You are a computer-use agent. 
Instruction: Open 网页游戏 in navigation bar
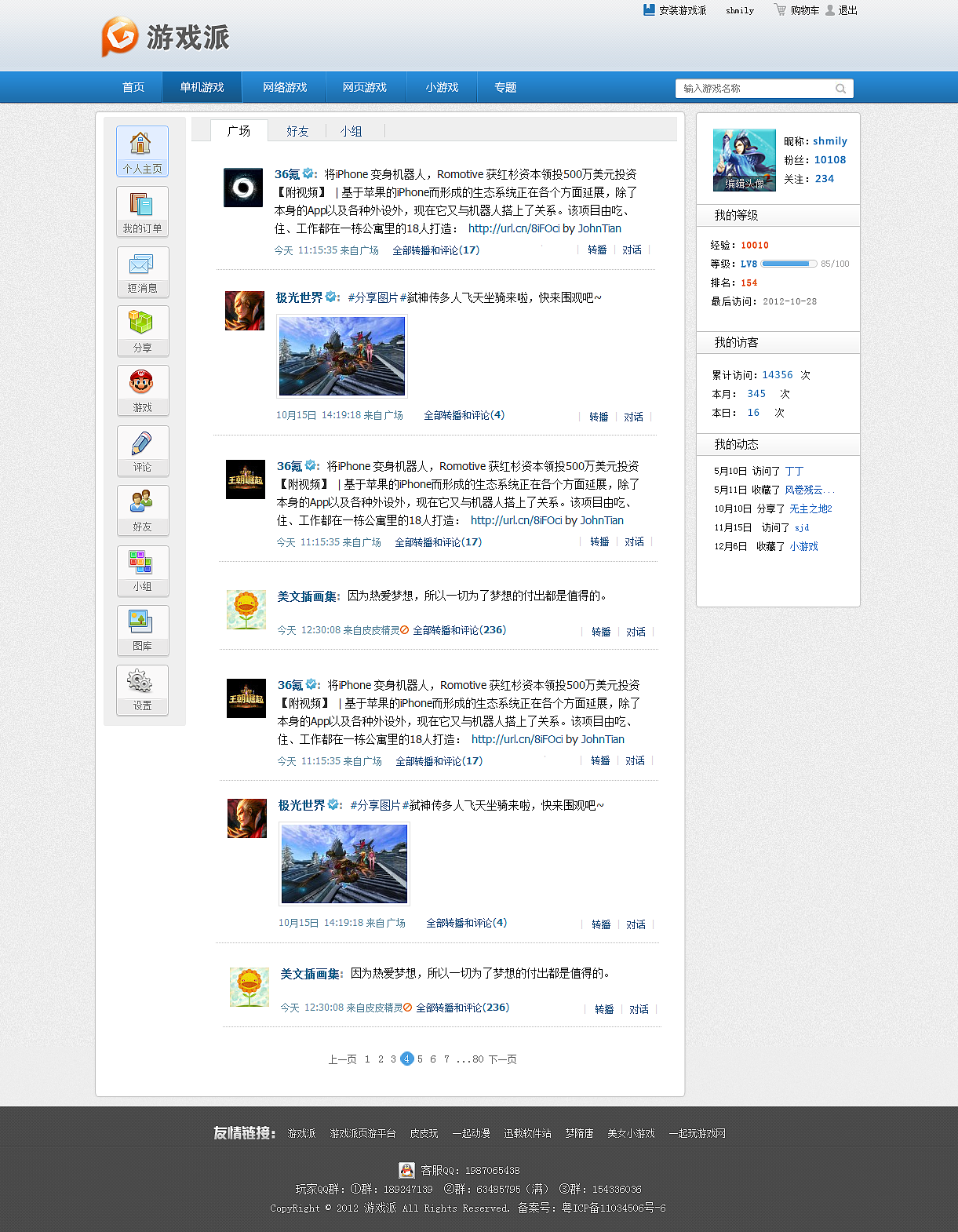365,87
